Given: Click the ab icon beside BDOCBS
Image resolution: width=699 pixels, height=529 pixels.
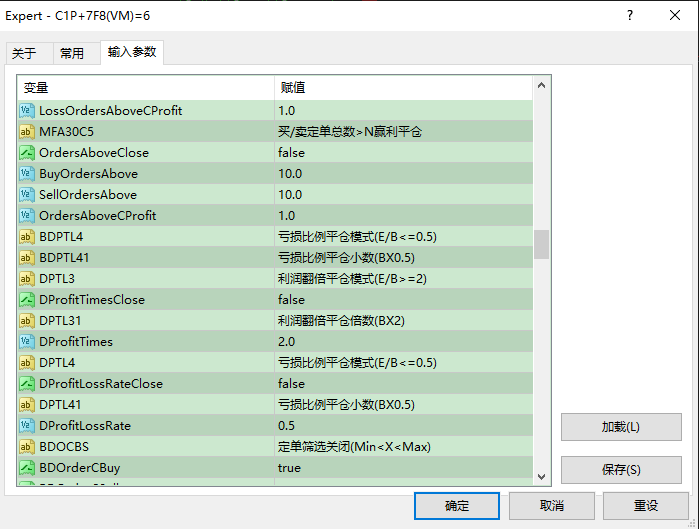Looking at the screenshot, I should tap(27, 447).
